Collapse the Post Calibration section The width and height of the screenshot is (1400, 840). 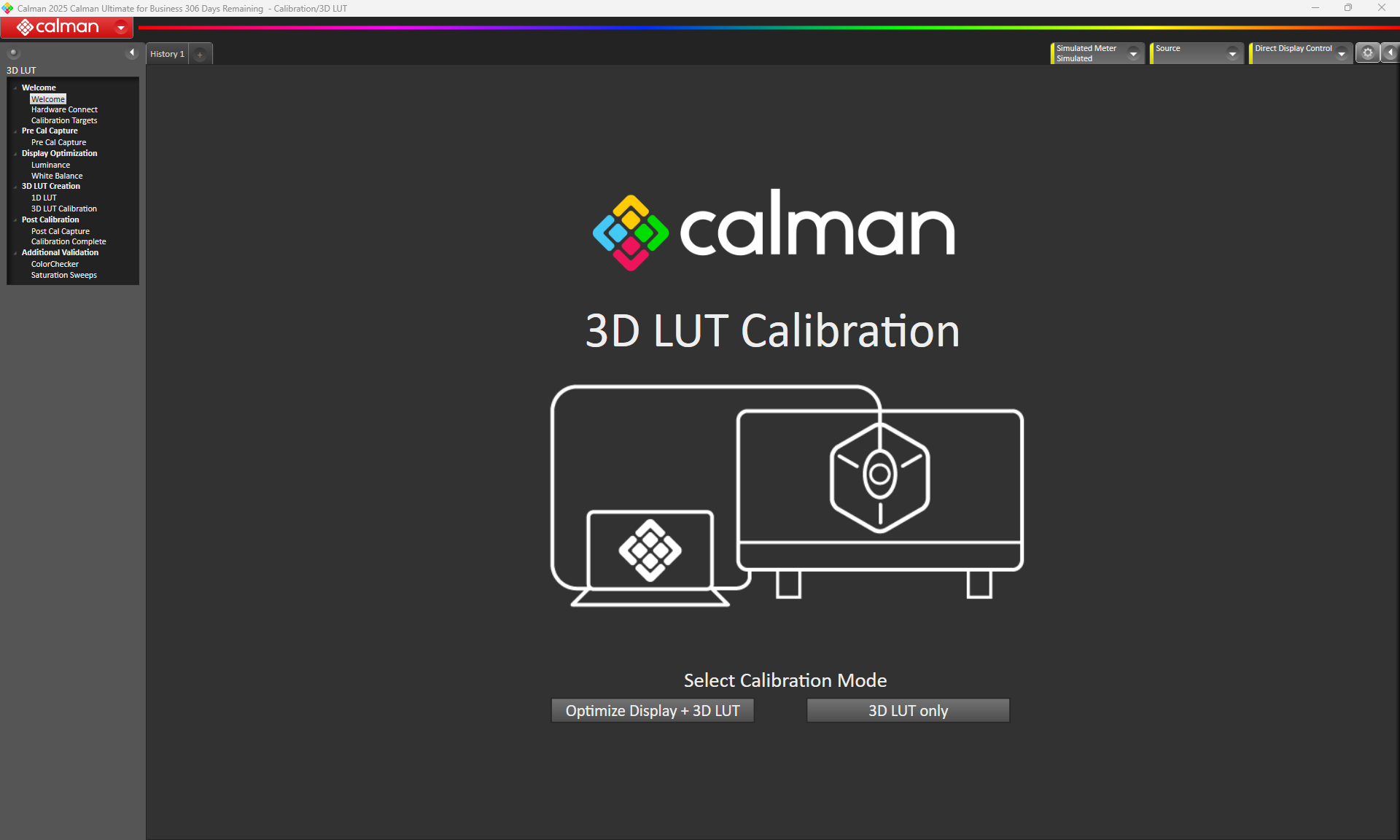click(15, 220)
